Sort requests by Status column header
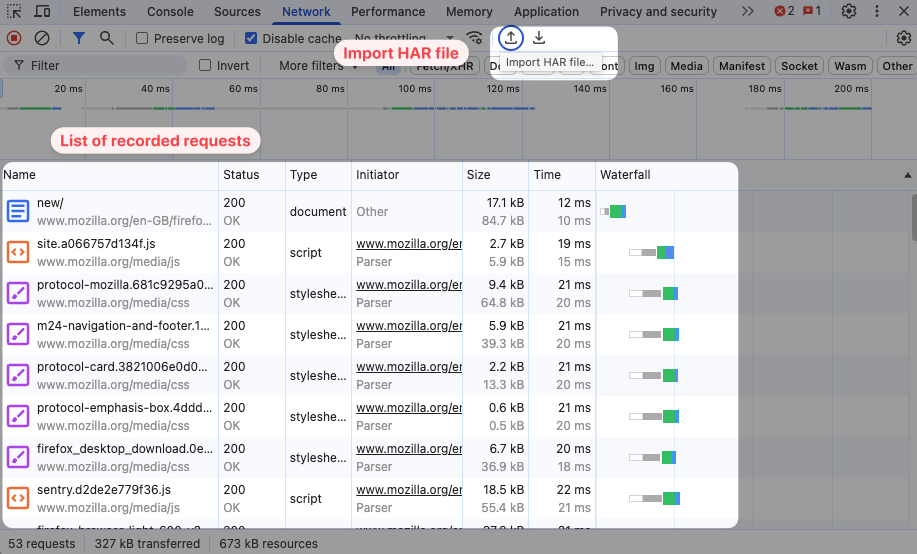This screenshot has width=917, height=554. click(x=252, y=175)
